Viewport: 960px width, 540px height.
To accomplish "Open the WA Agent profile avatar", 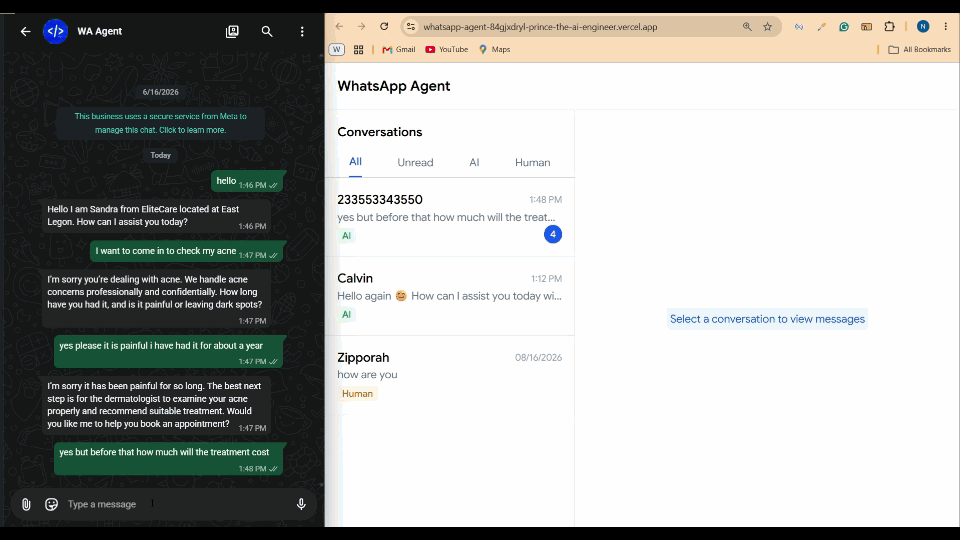I will pos(56,31).
